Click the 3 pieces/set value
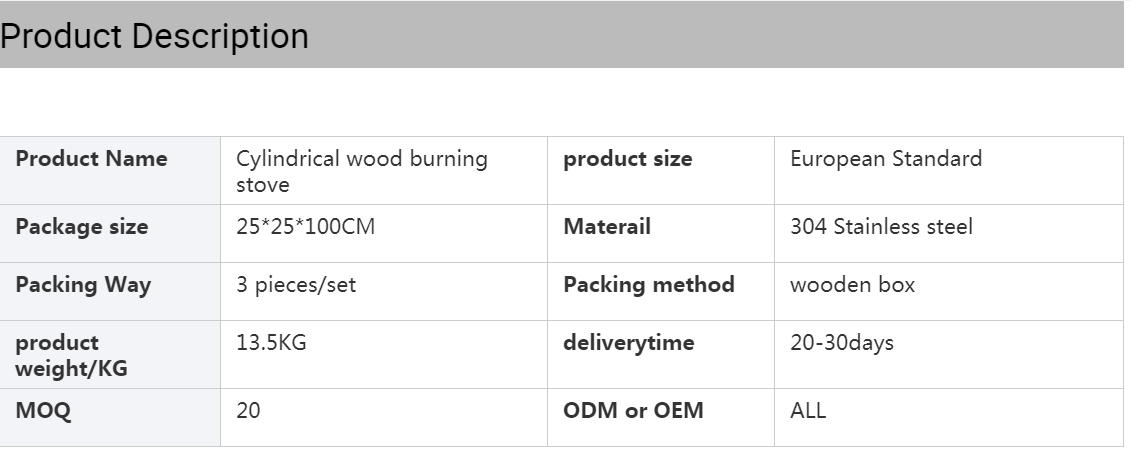1131x459 pixels. 296,285
